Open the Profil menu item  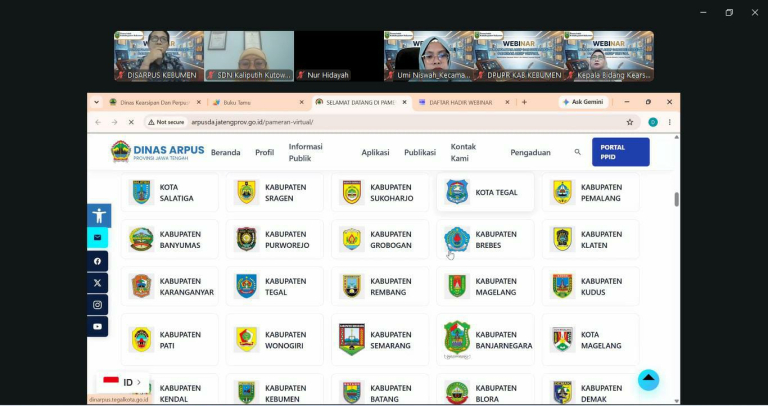pyautogui.click(x=264, y=152)
